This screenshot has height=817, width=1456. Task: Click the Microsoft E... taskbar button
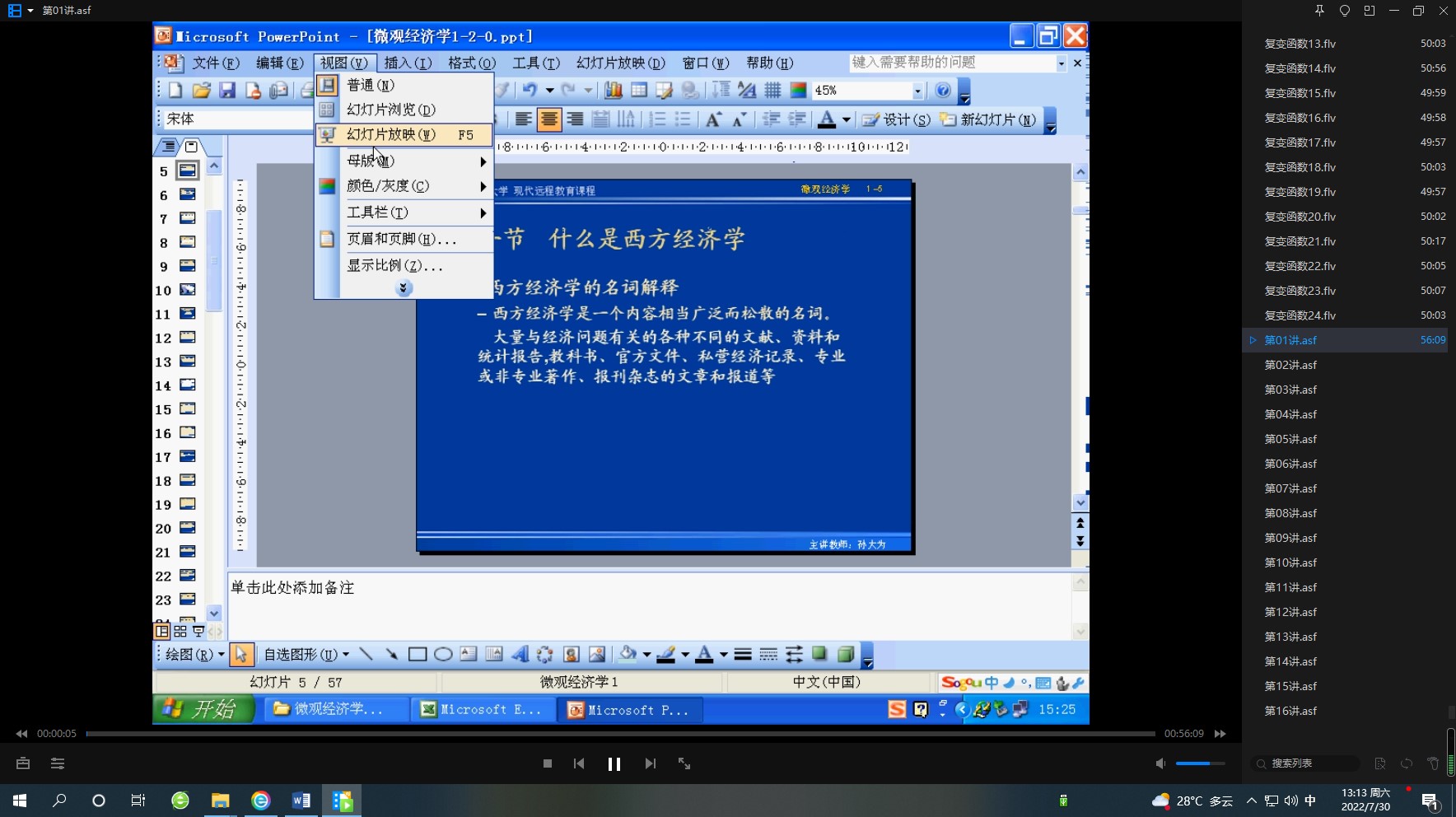point(483,710)
